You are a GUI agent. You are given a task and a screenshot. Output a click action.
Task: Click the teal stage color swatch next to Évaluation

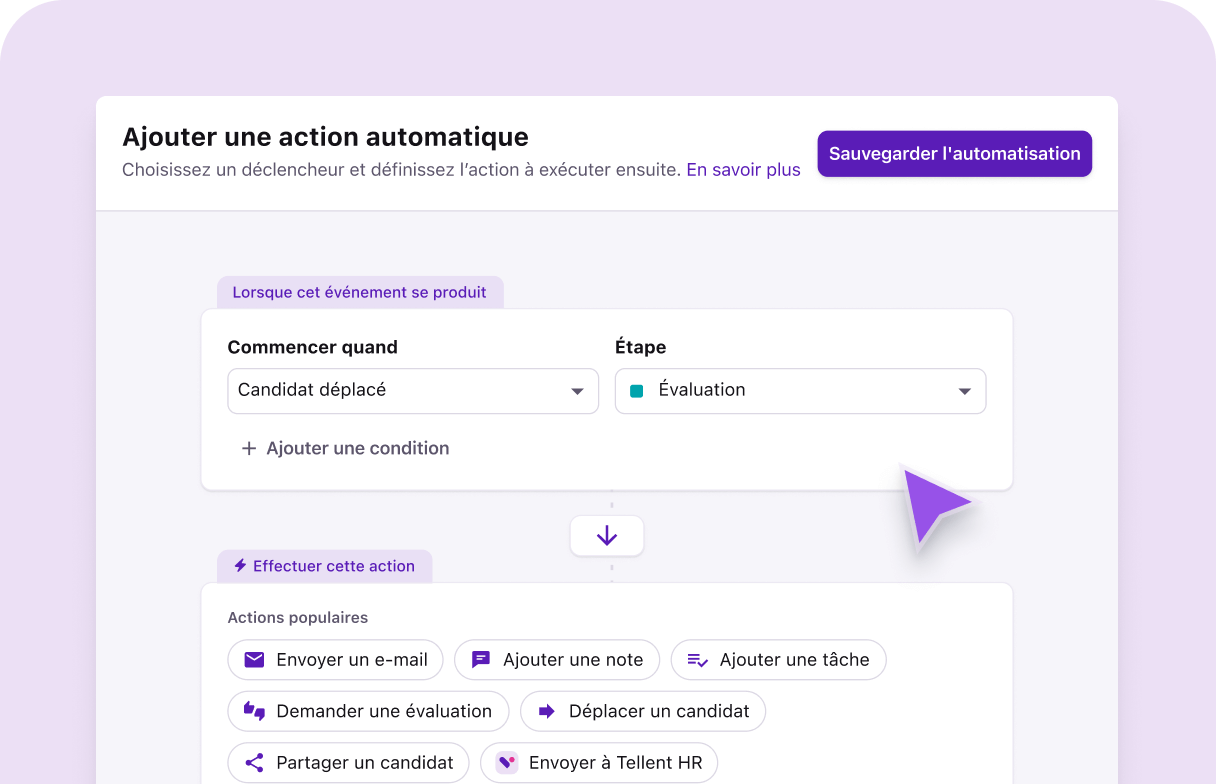pos(635,390)
